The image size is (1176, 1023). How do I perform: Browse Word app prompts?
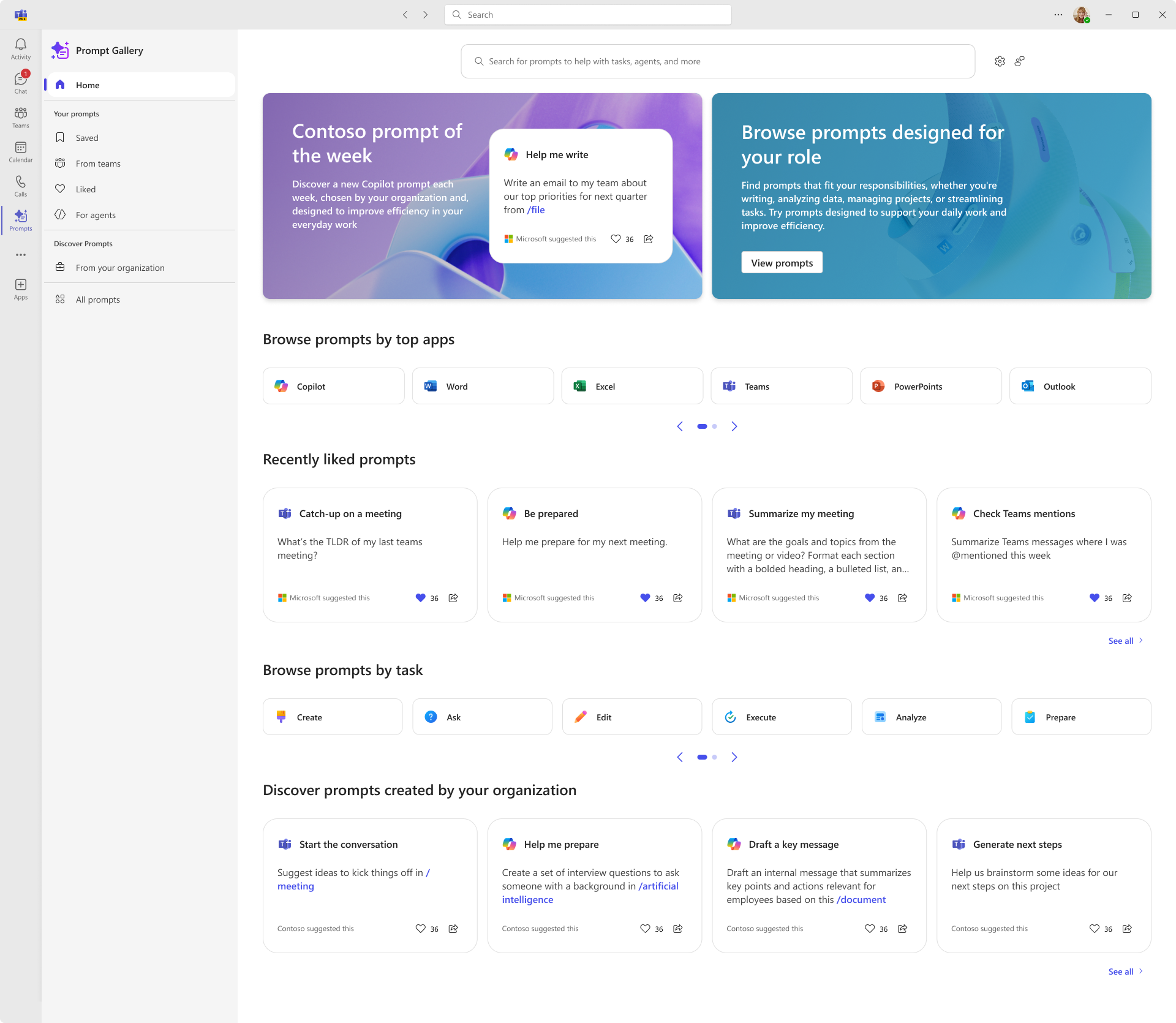(483, 387)
